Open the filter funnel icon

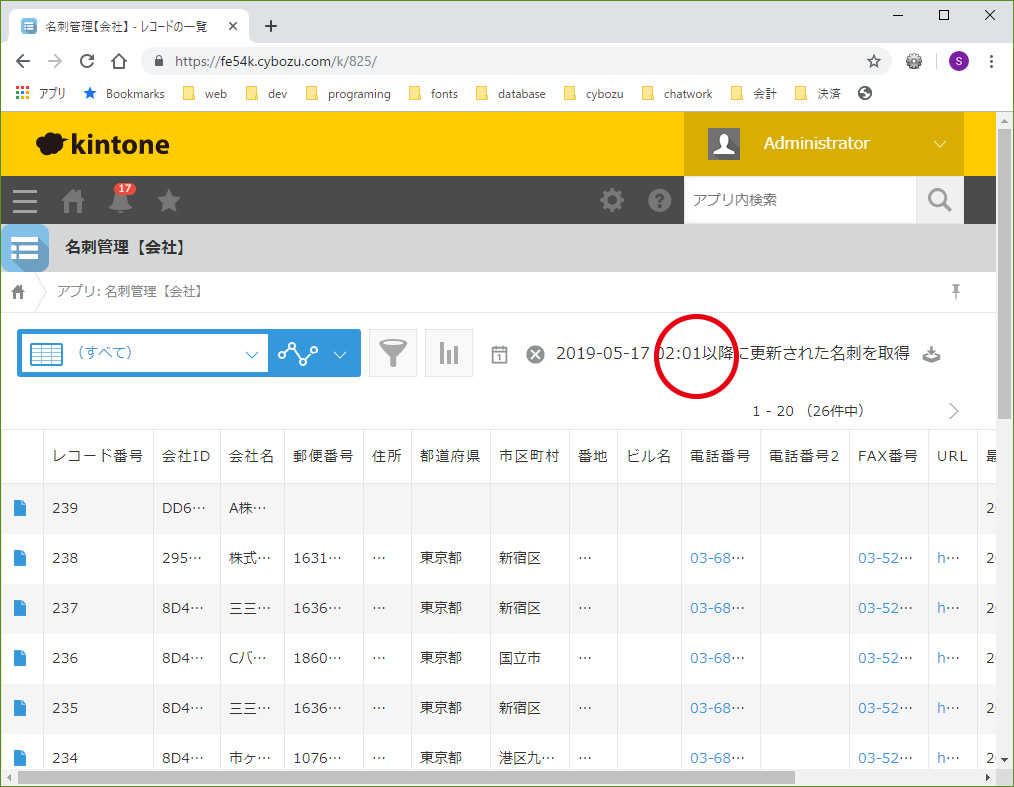[x=393, y=353]
